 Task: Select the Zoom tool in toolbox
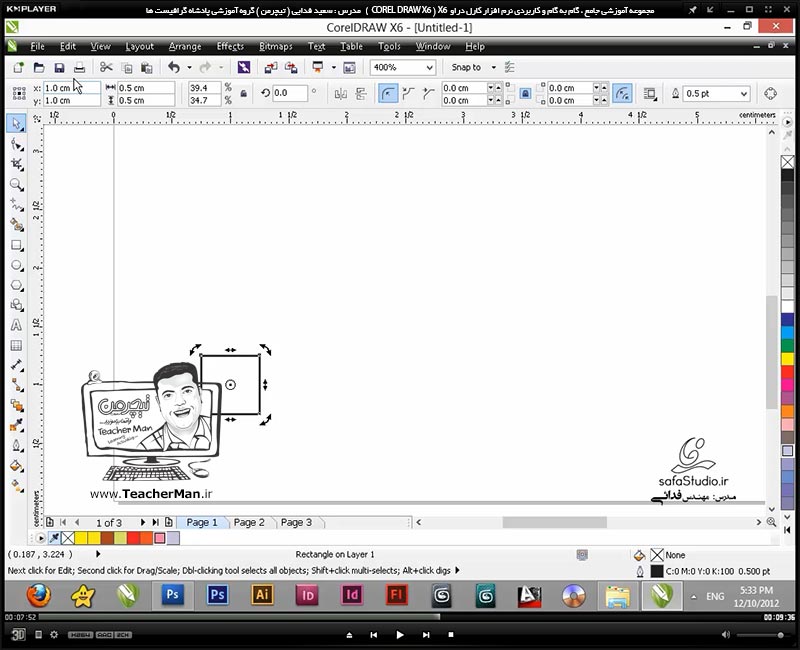point(16,185)
